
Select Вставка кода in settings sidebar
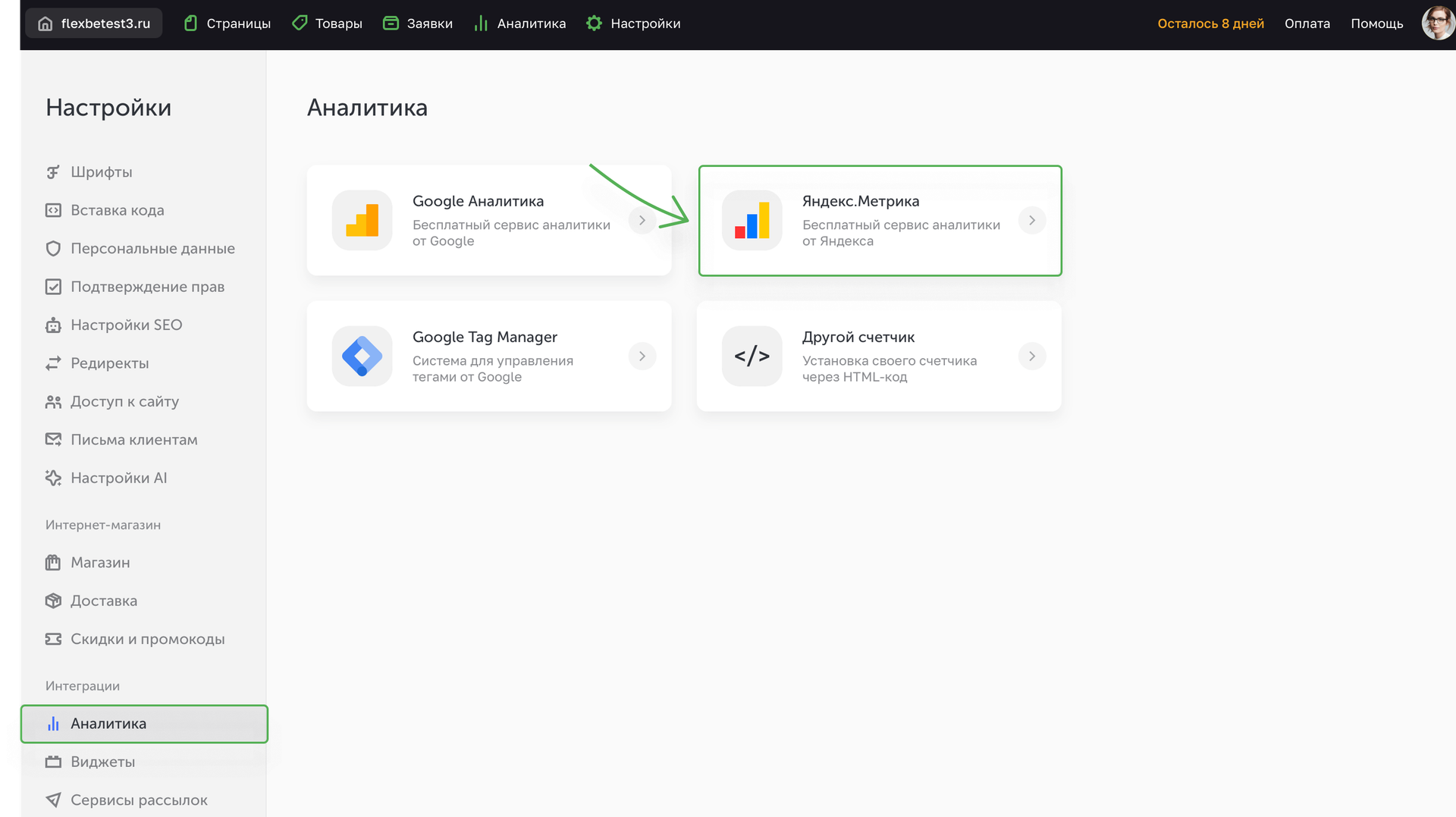117,210
